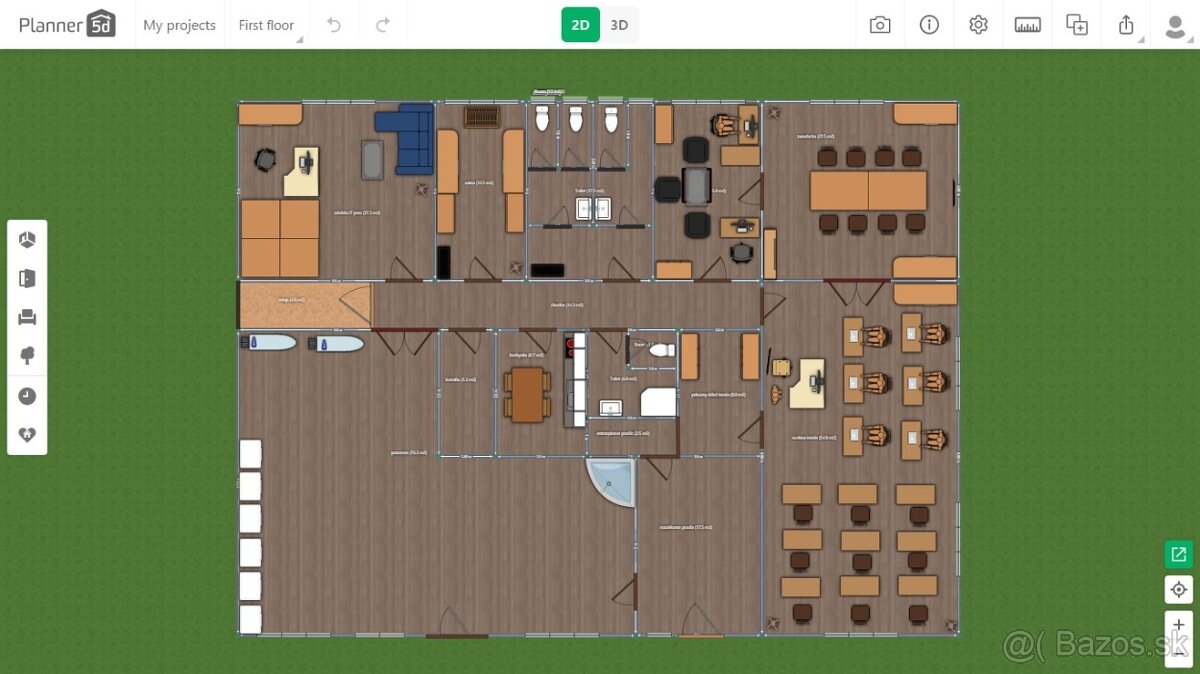Image resolution: width=1200 pixels, height=674 pixels.
Task: Open favorites heart-house icon
Action: tap(27, 435)
